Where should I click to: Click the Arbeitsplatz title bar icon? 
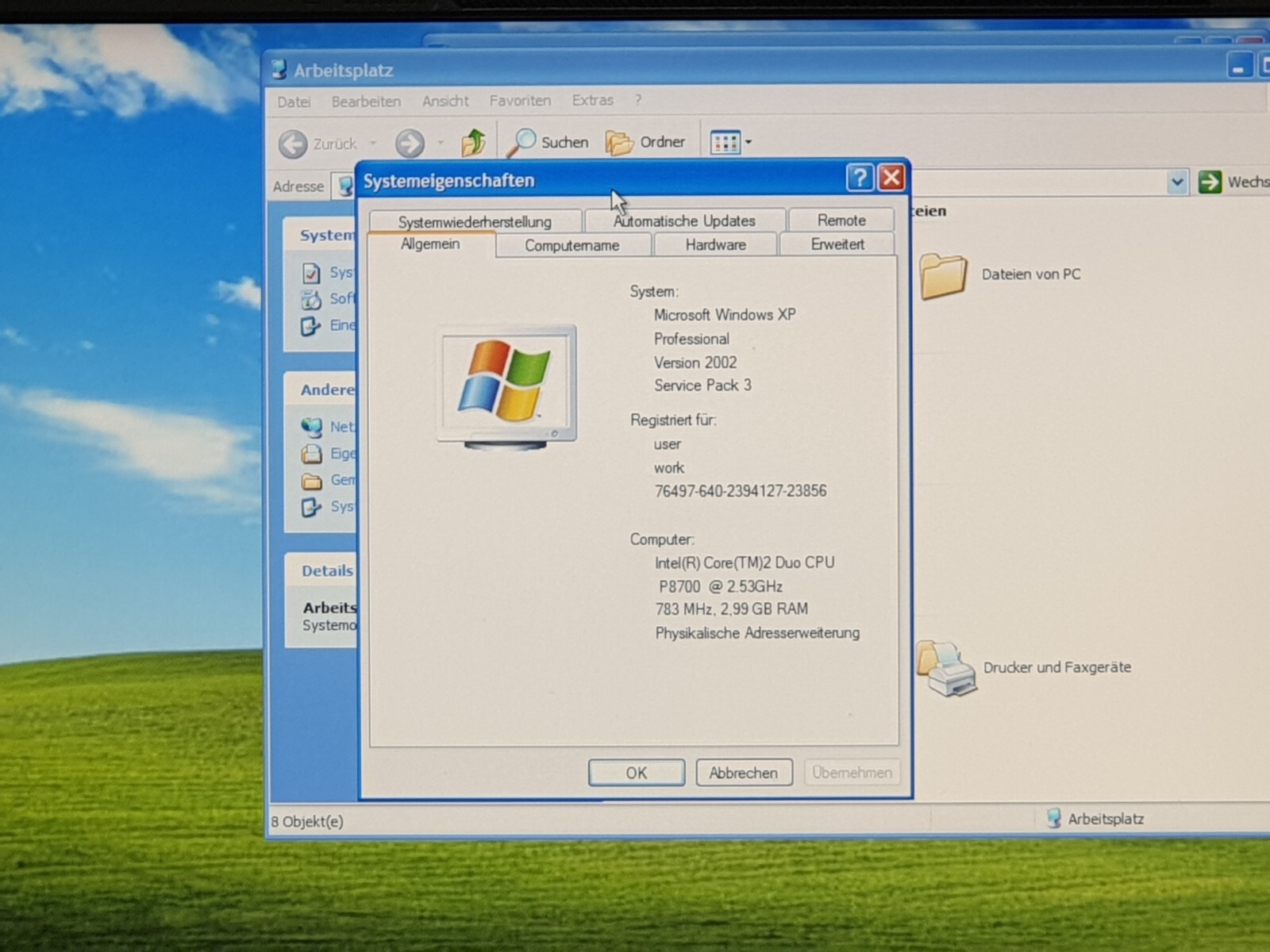tap(279, 70)
